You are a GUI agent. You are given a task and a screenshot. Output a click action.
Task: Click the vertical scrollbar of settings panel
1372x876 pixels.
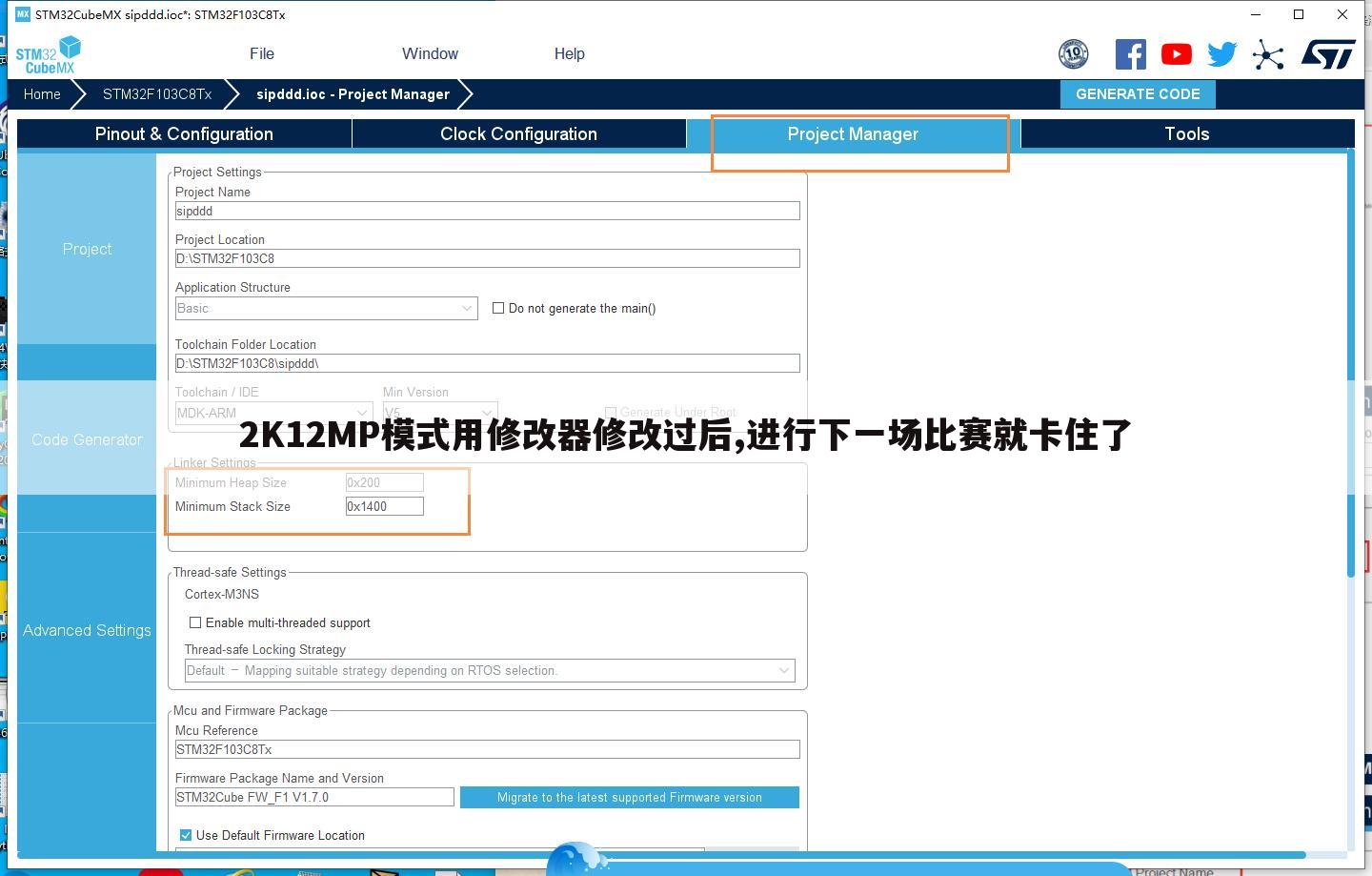tap(1350, 363)
